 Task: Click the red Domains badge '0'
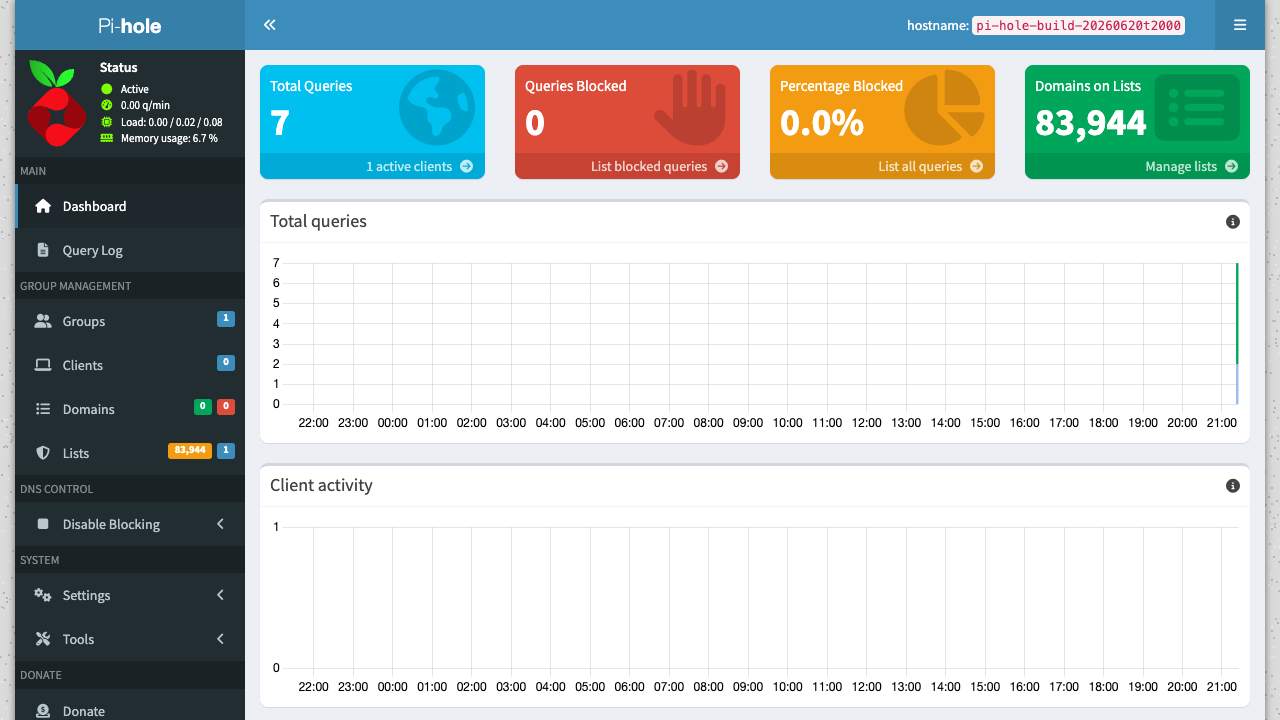coord(226,407)
